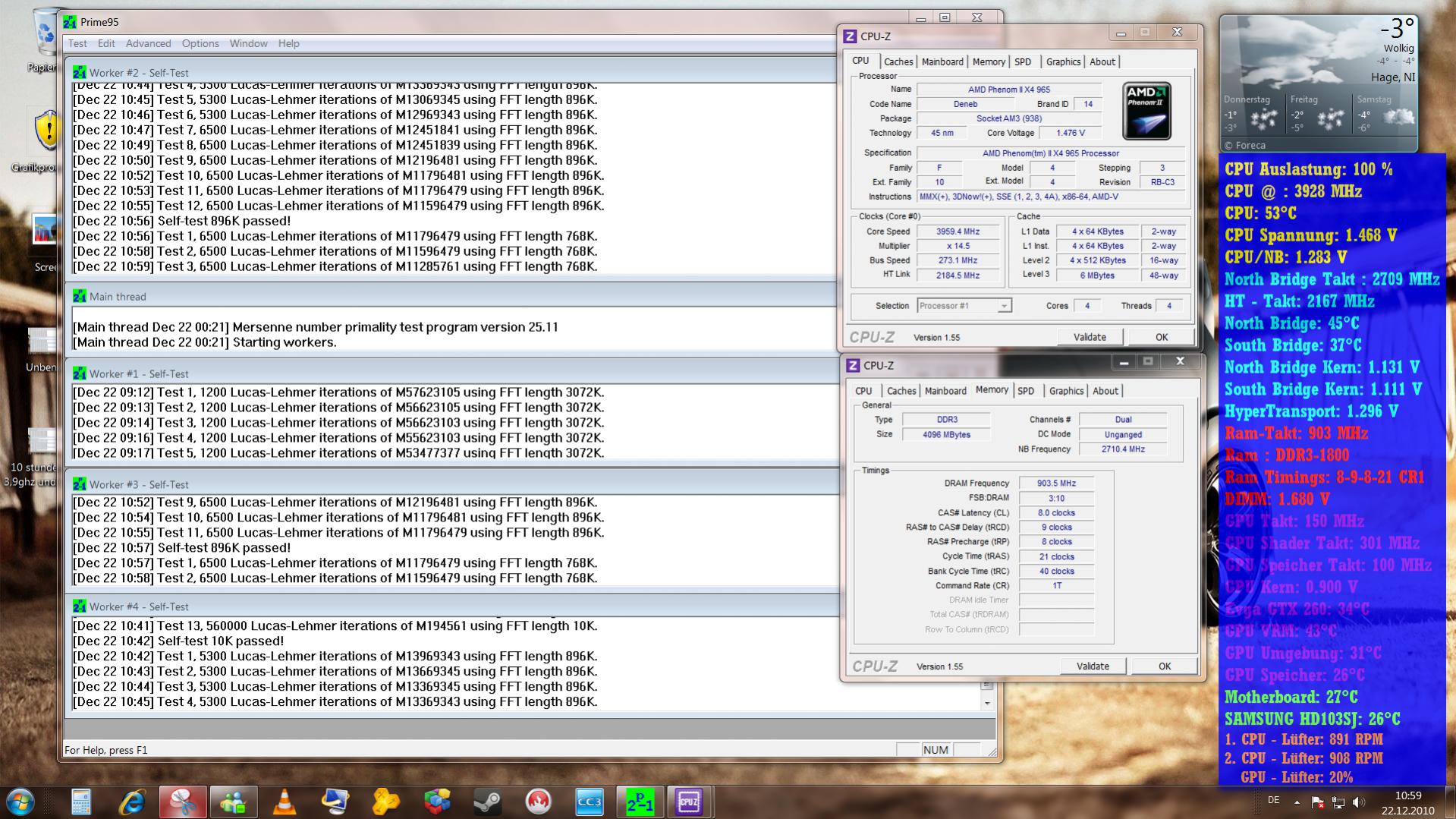Click the weather gadget current temperature
Viewport: 1456px width, 819px height.
(x=1397, y=29)
